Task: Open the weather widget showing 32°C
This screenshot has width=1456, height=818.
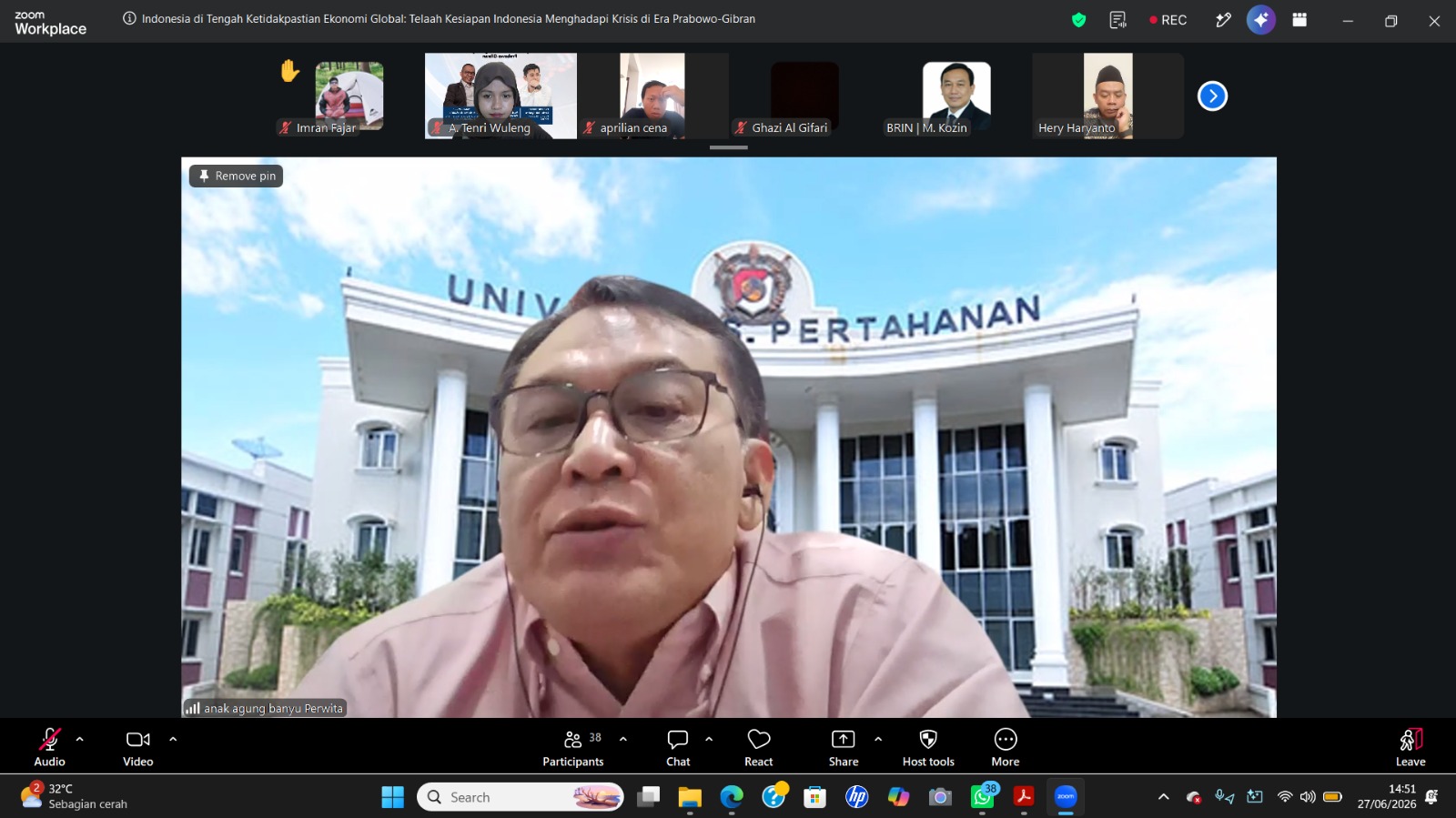Action: click(75, 796)
